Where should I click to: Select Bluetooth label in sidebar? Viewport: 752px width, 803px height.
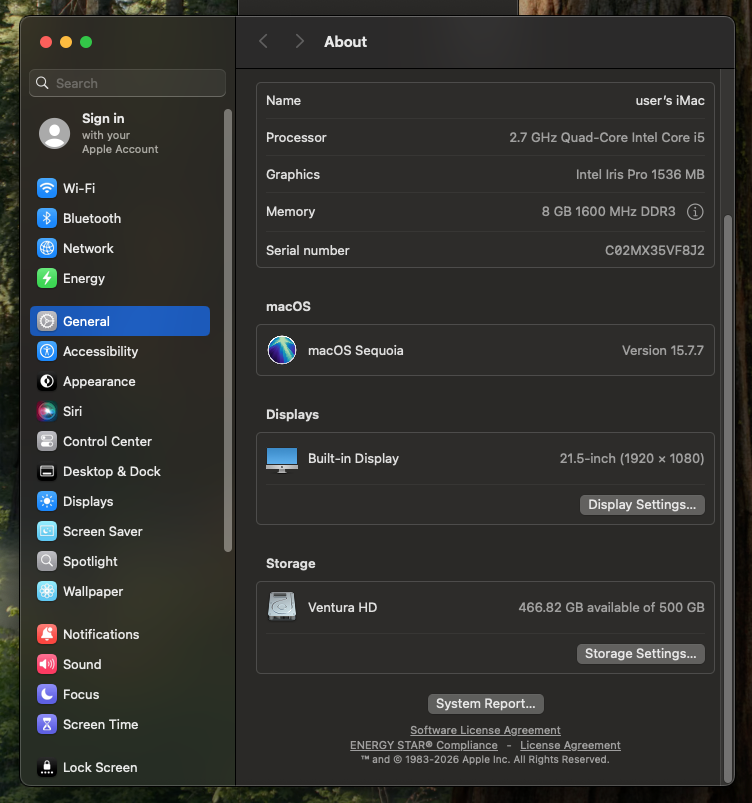pyautogui.click(x=92, y=219)
